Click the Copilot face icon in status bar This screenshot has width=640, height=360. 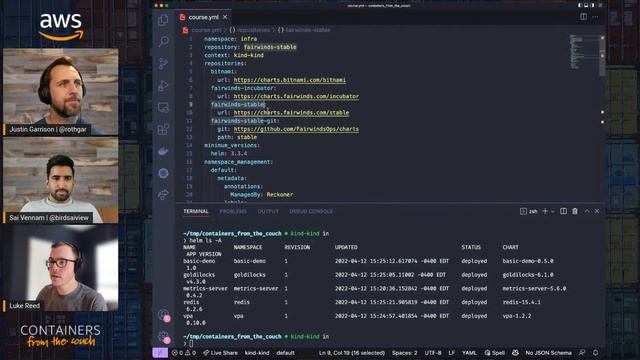click(515, 353)
